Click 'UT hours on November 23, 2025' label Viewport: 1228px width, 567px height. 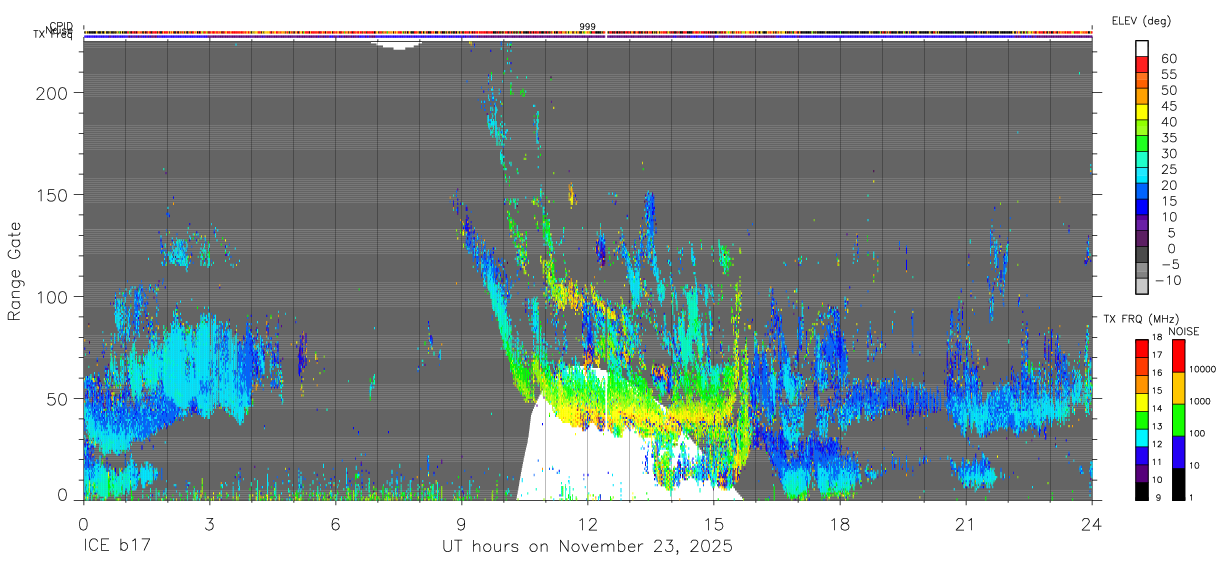click(x=587, y=547)
